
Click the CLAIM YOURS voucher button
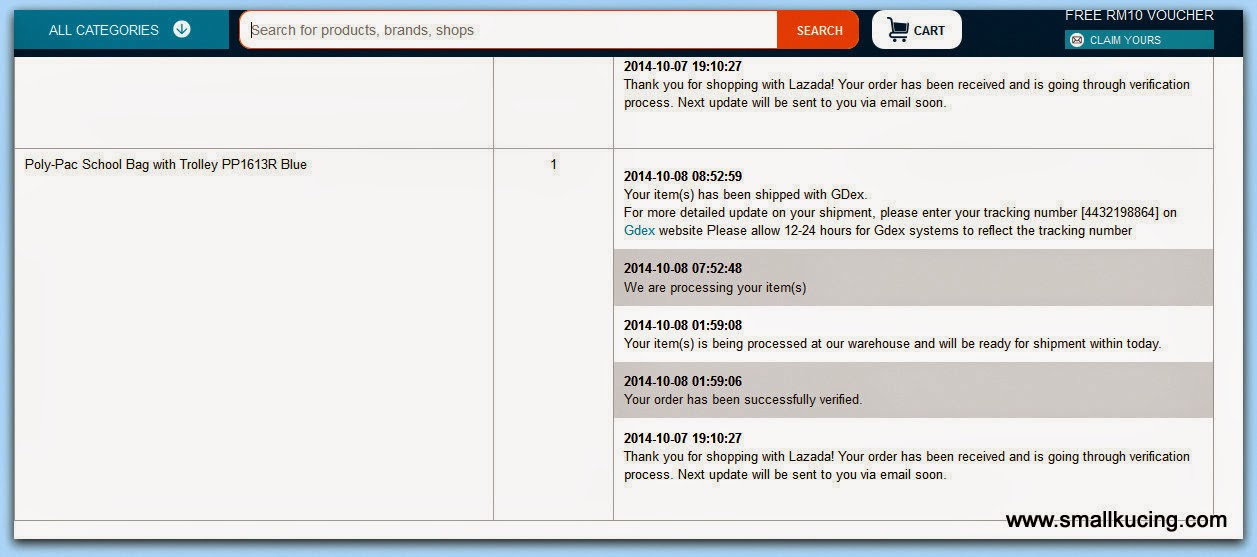point(1139,40)
